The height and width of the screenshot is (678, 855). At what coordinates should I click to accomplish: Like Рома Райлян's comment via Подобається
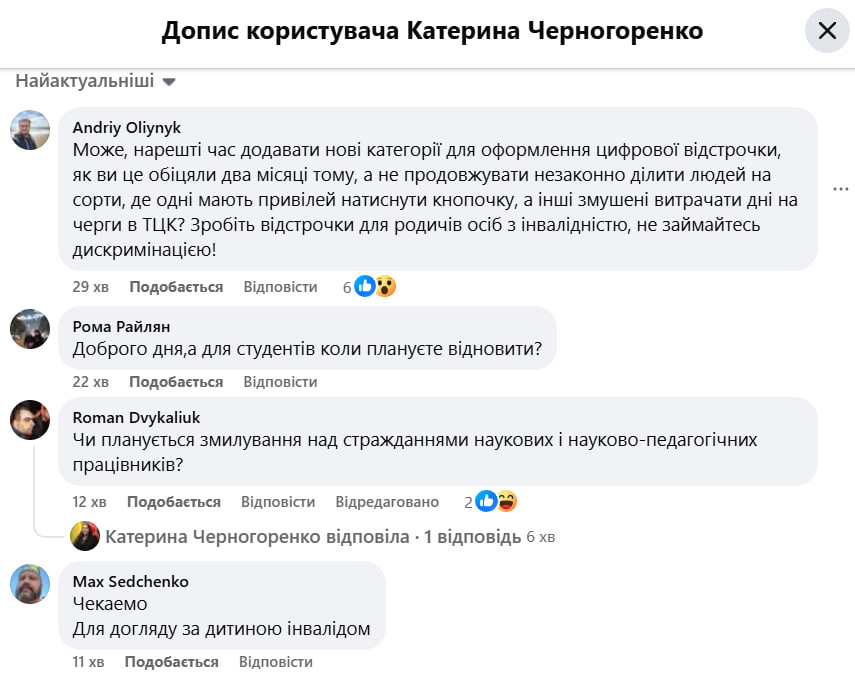pyautogui.click(x=176, y=382)
